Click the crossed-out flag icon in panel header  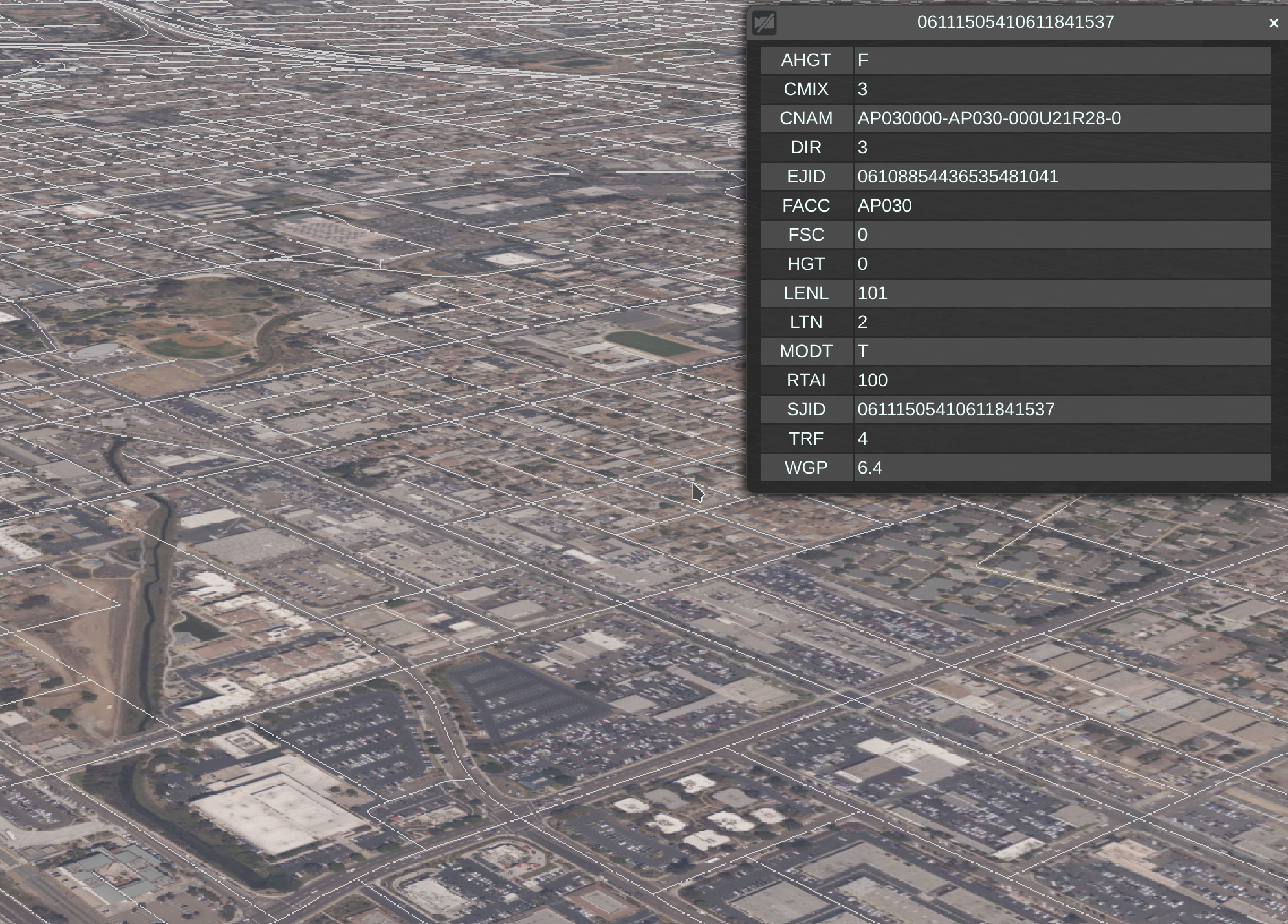[764, 23]
